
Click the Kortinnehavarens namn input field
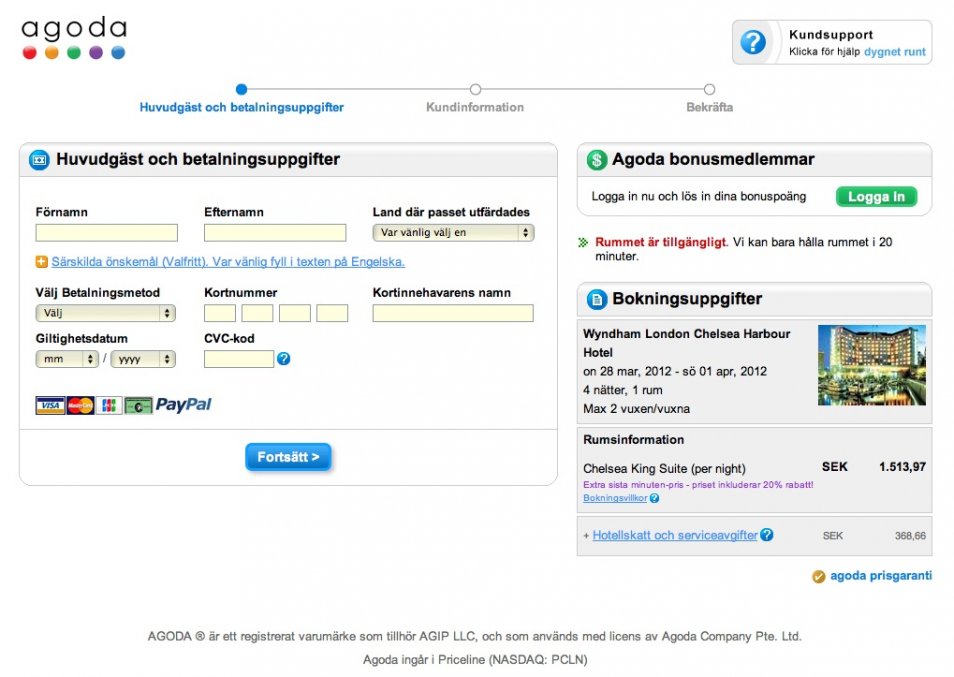click(x=453, y=313)
